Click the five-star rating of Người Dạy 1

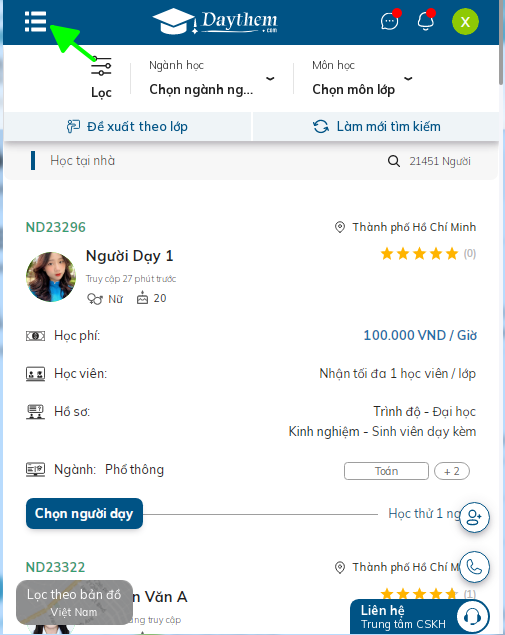coord(419,254)
